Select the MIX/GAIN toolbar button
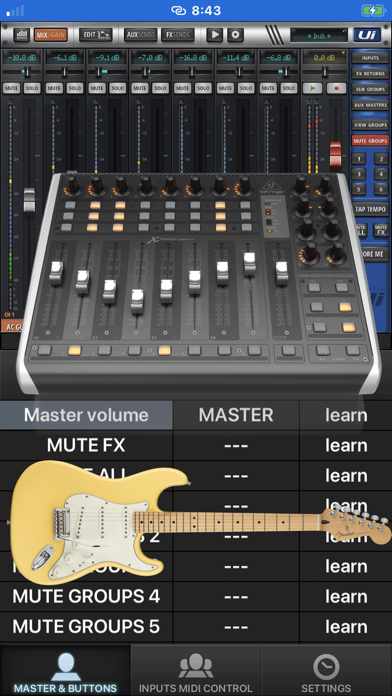 click(51, 35)
